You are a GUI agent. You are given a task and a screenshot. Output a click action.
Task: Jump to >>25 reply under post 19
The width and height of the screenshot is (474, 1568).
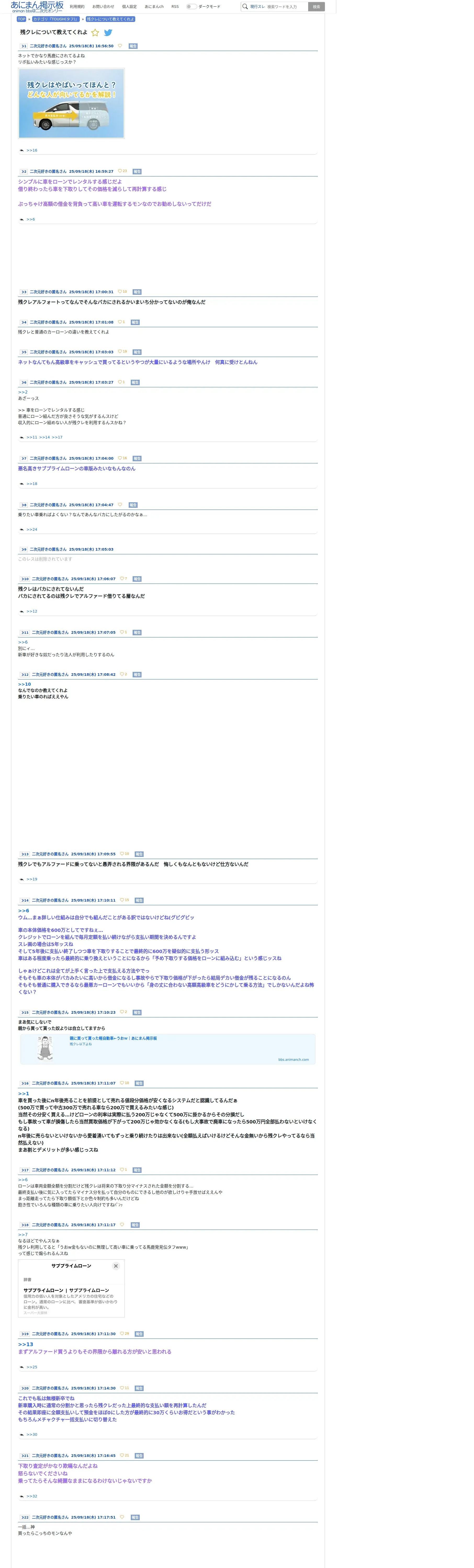[32, 1367]
